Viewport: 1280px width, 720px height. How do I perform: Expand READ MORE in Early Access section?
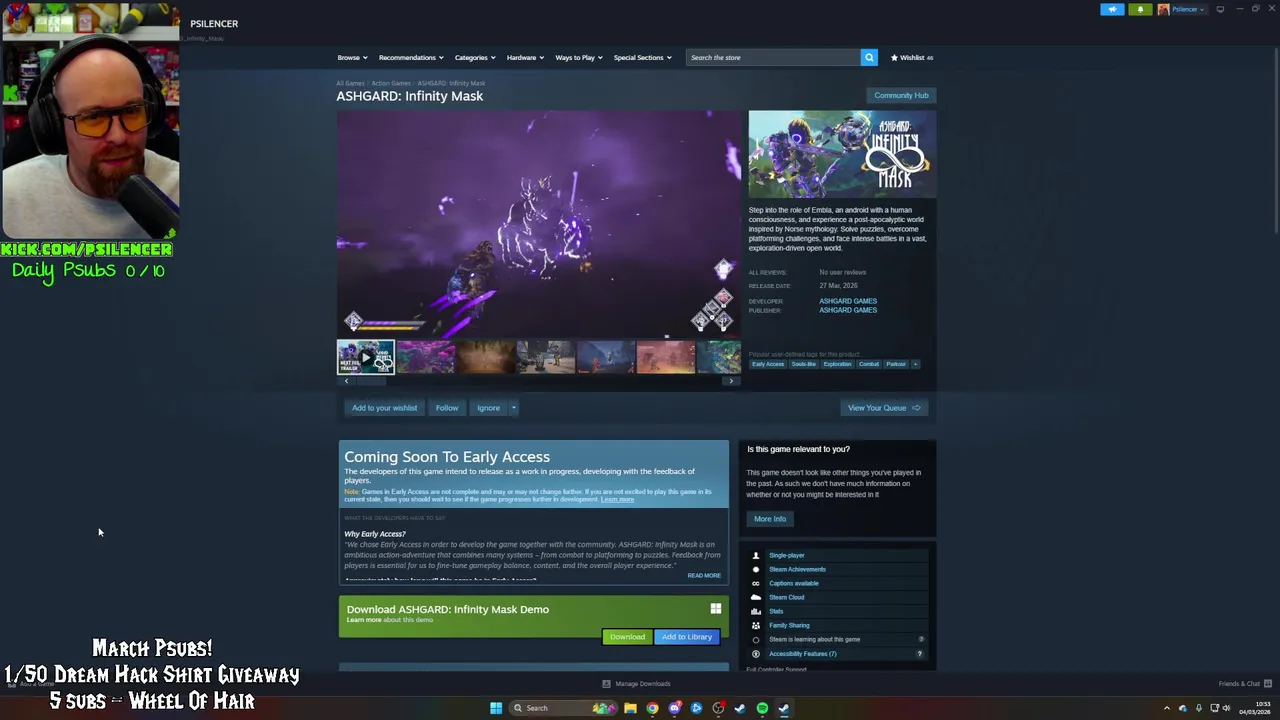coord(704,576)
